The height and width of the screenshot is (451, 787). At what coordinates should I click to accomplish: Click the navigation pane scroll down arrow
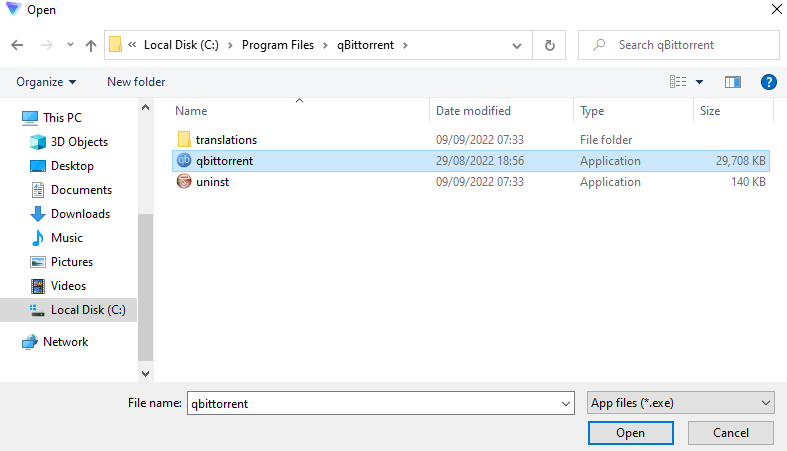pos(146,374)
